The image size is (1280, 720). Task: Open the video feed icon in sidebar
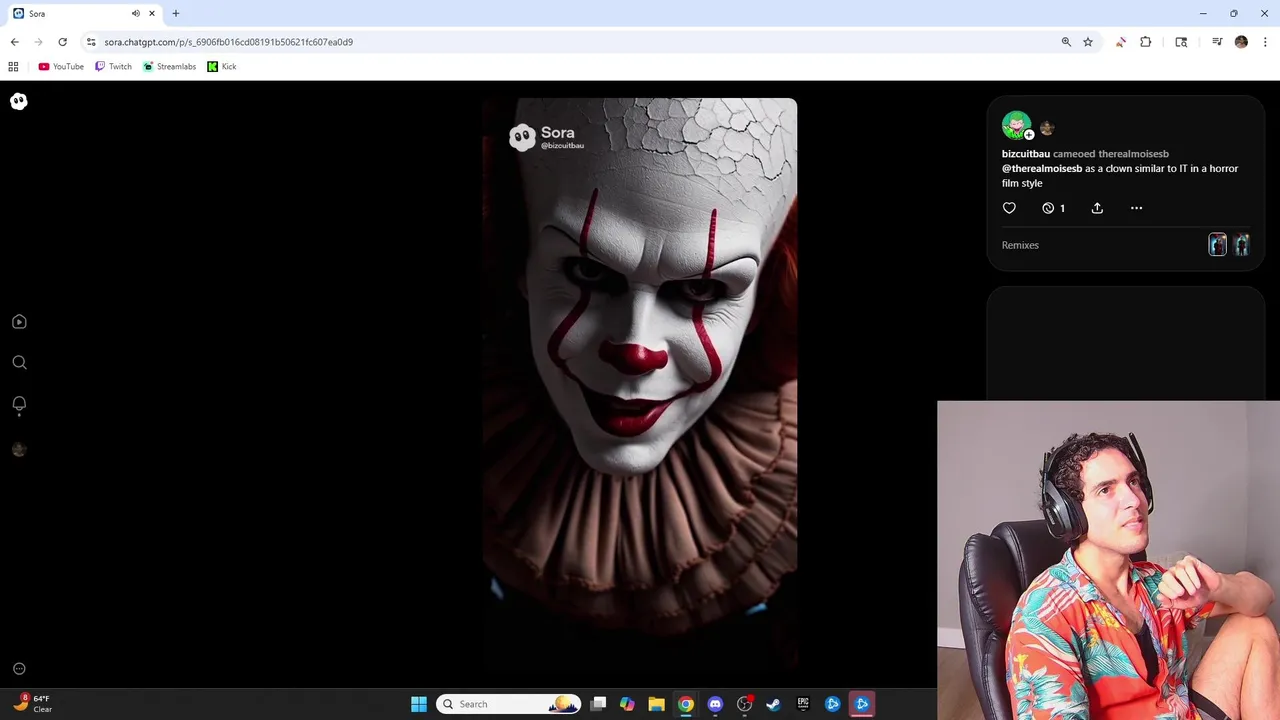19,322
